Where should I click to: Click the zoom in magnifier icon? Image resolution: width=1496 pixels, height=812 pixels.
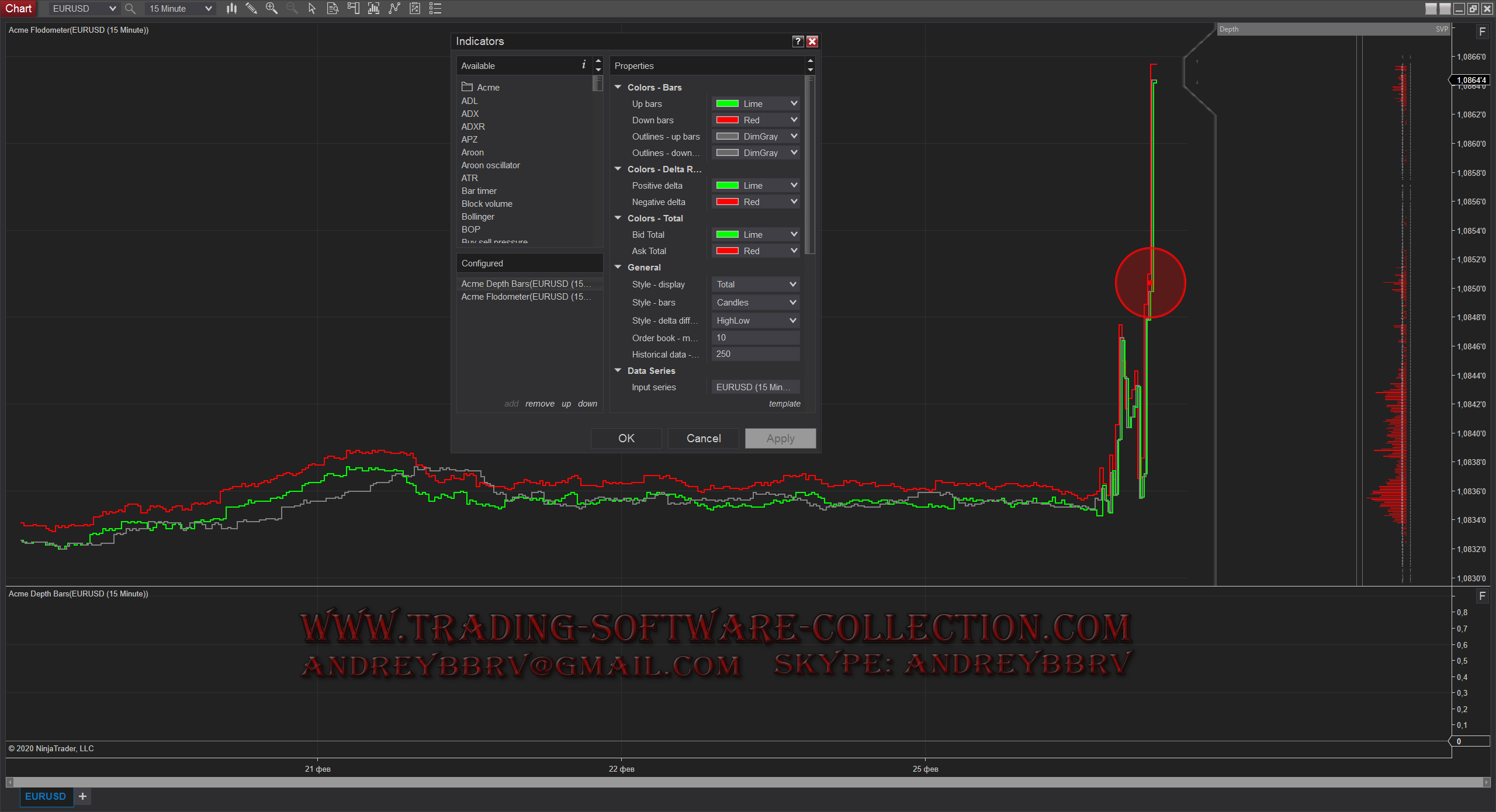(271, 8)
